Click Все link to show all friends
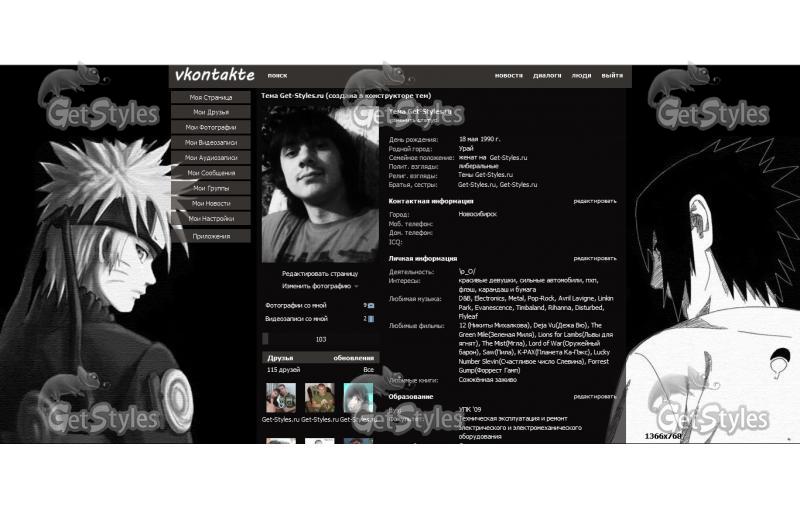800x509 pixels. [x=368, y=370]
